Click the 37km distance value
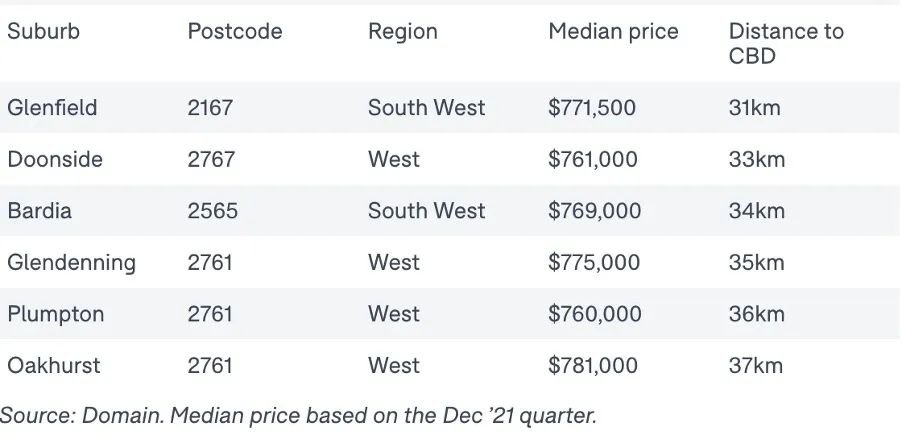The height and width of the screenshot is (436, 902). click(x=755, y=366)
